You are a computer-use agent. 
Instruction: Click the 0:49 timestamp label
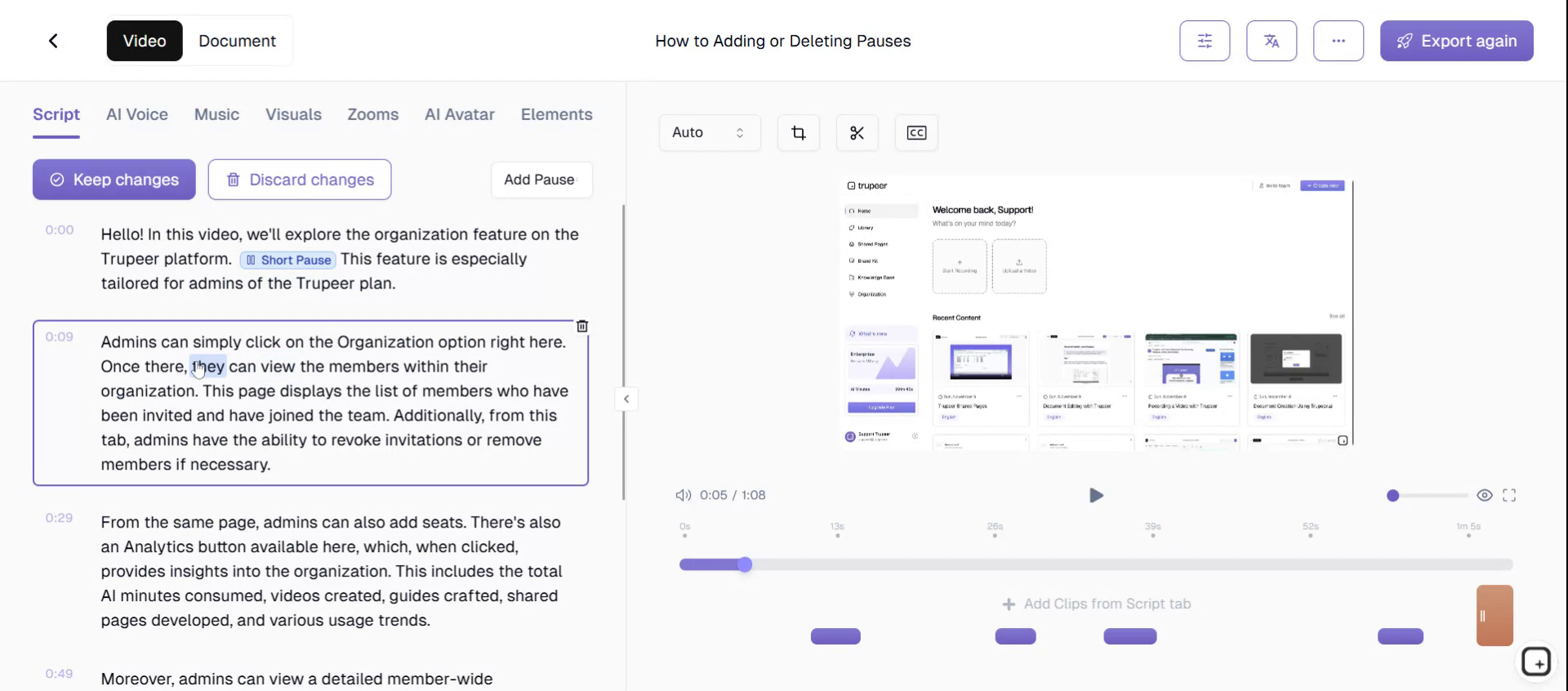[59, 674]
